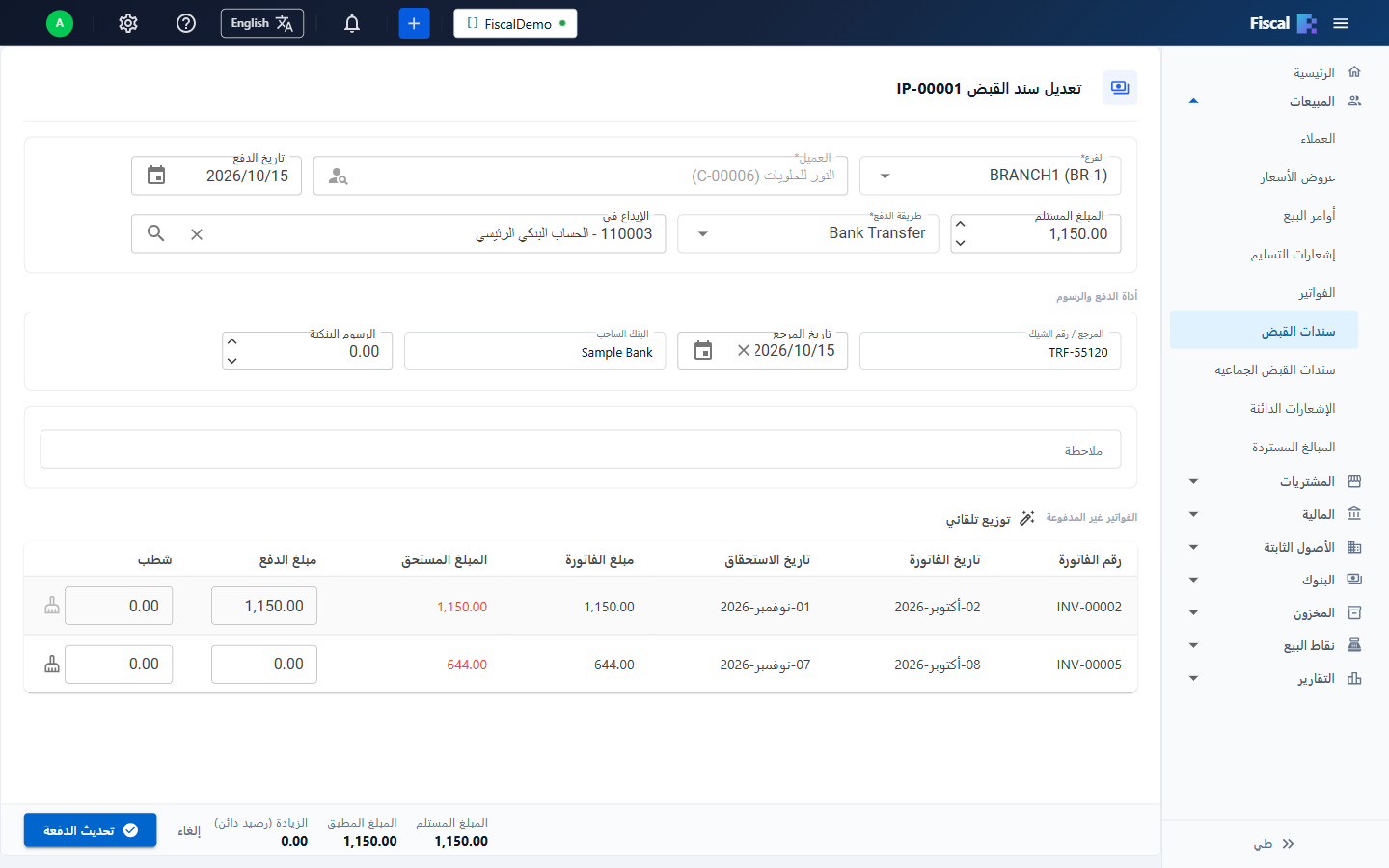
Task: Clear the deposit account selection
Action: tap(197, 234)
